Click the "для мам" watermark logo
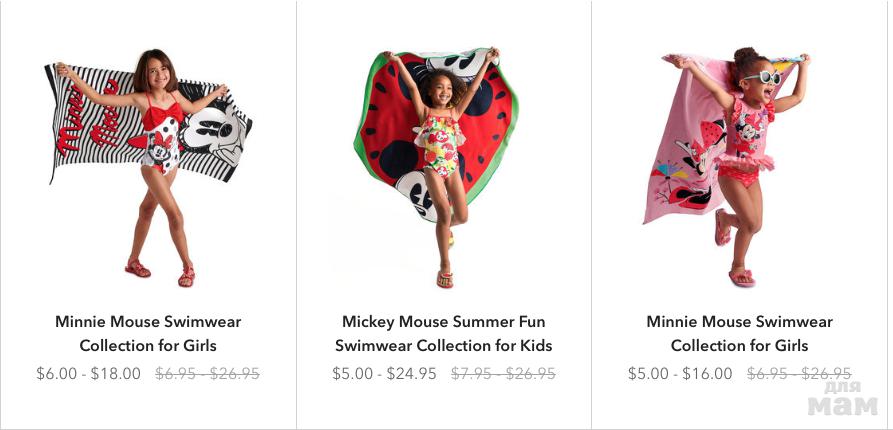The image size is (893, 430). click(842, 399)
